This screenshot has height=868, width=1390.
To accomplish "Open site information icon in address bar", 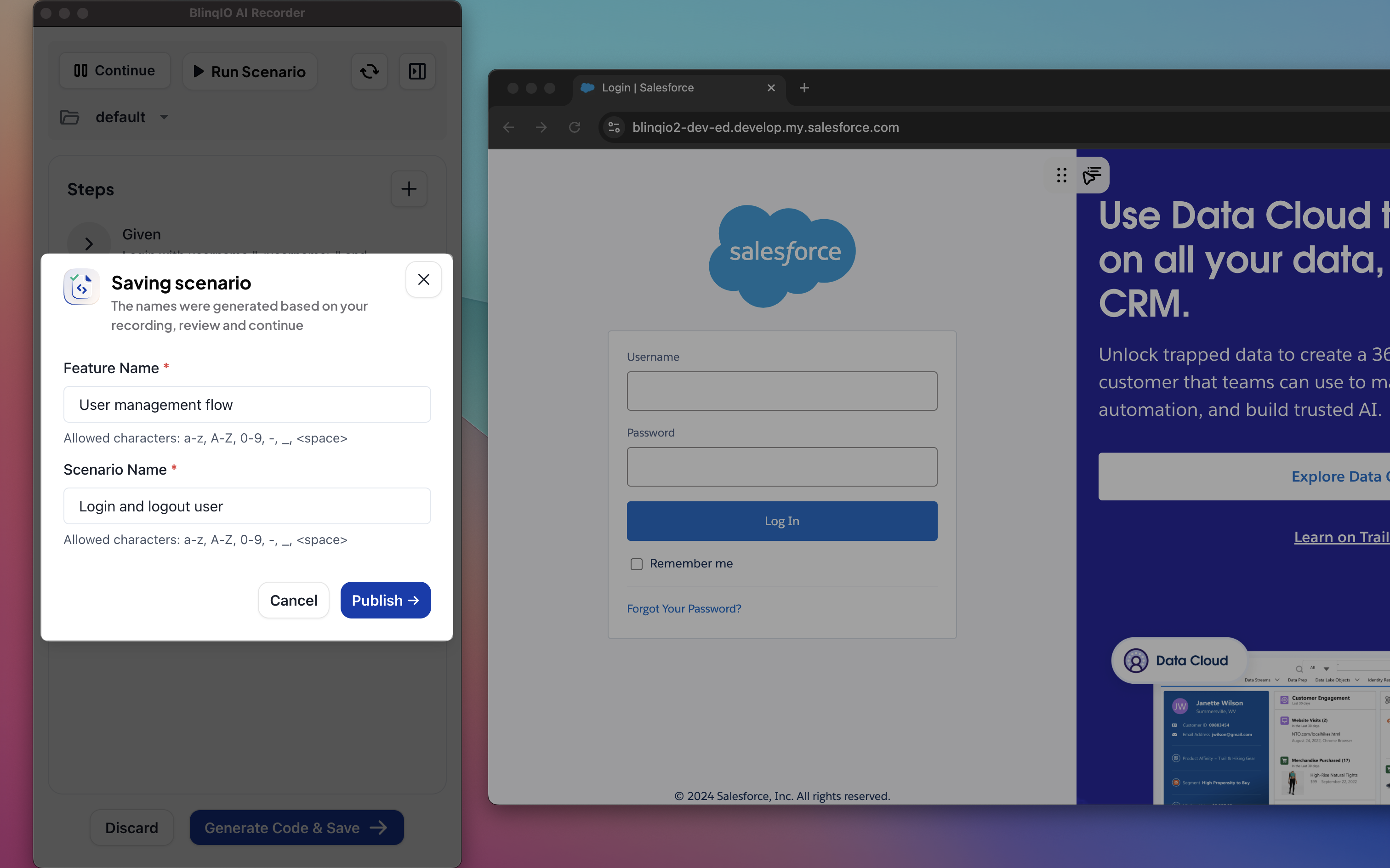I will pyautogui.click(x=614, y=127).
